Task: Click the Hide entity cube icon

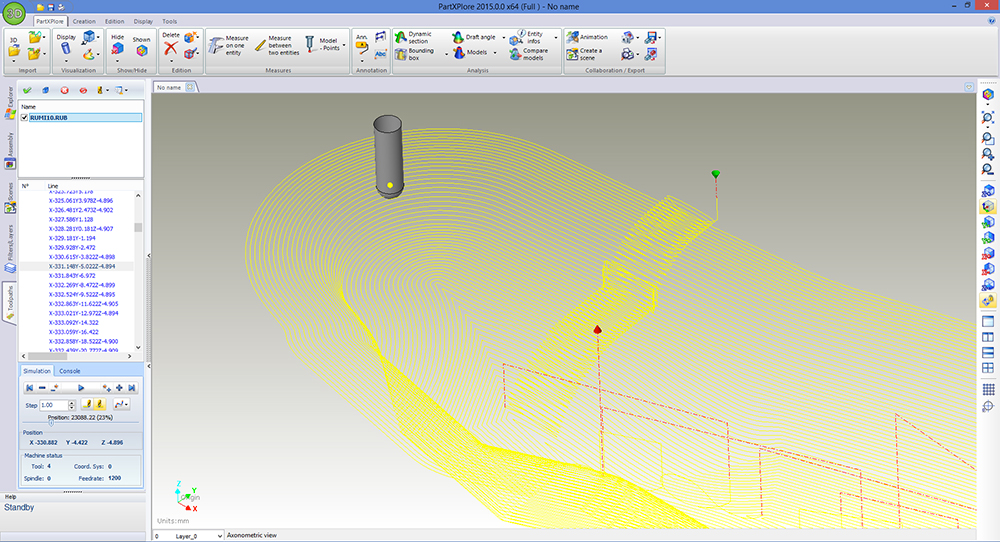Action: (117, 49)
